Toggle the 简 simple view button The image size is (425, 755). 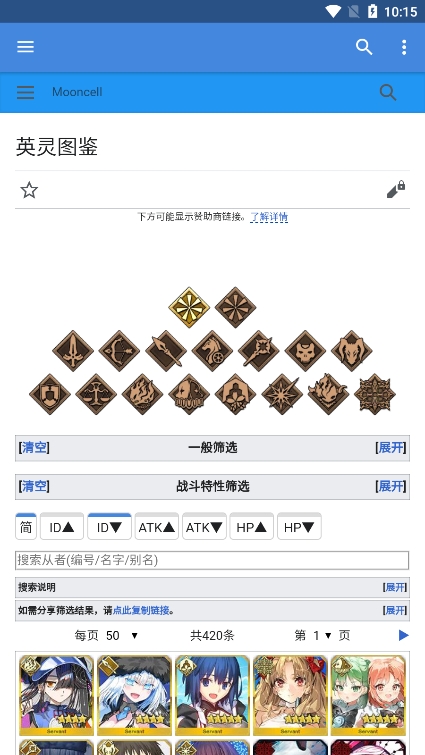26,527
